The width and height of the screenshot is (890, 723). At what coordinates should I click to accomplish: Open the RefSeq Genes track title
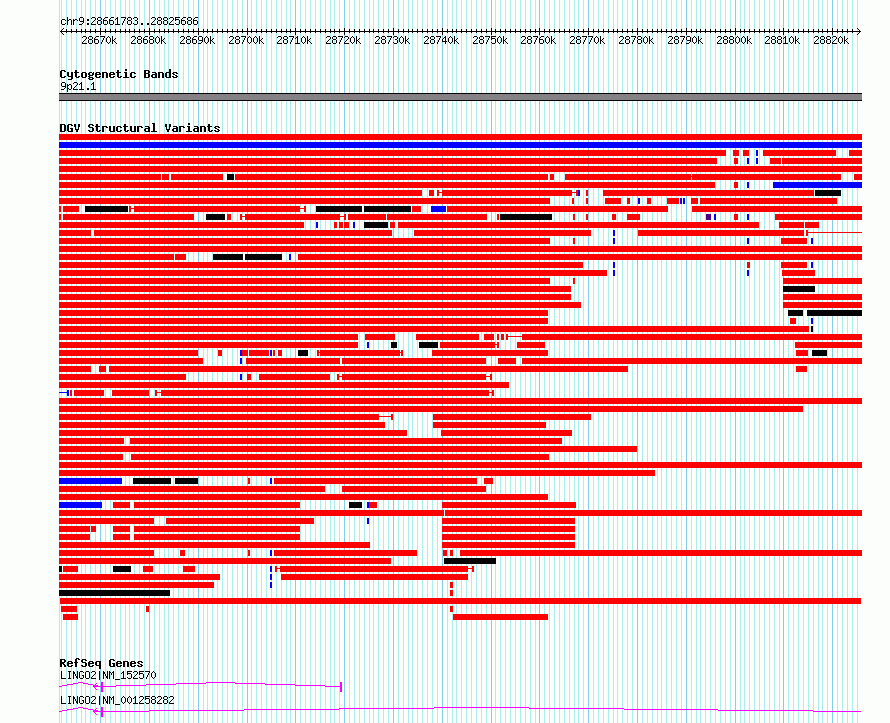point(101,663)
